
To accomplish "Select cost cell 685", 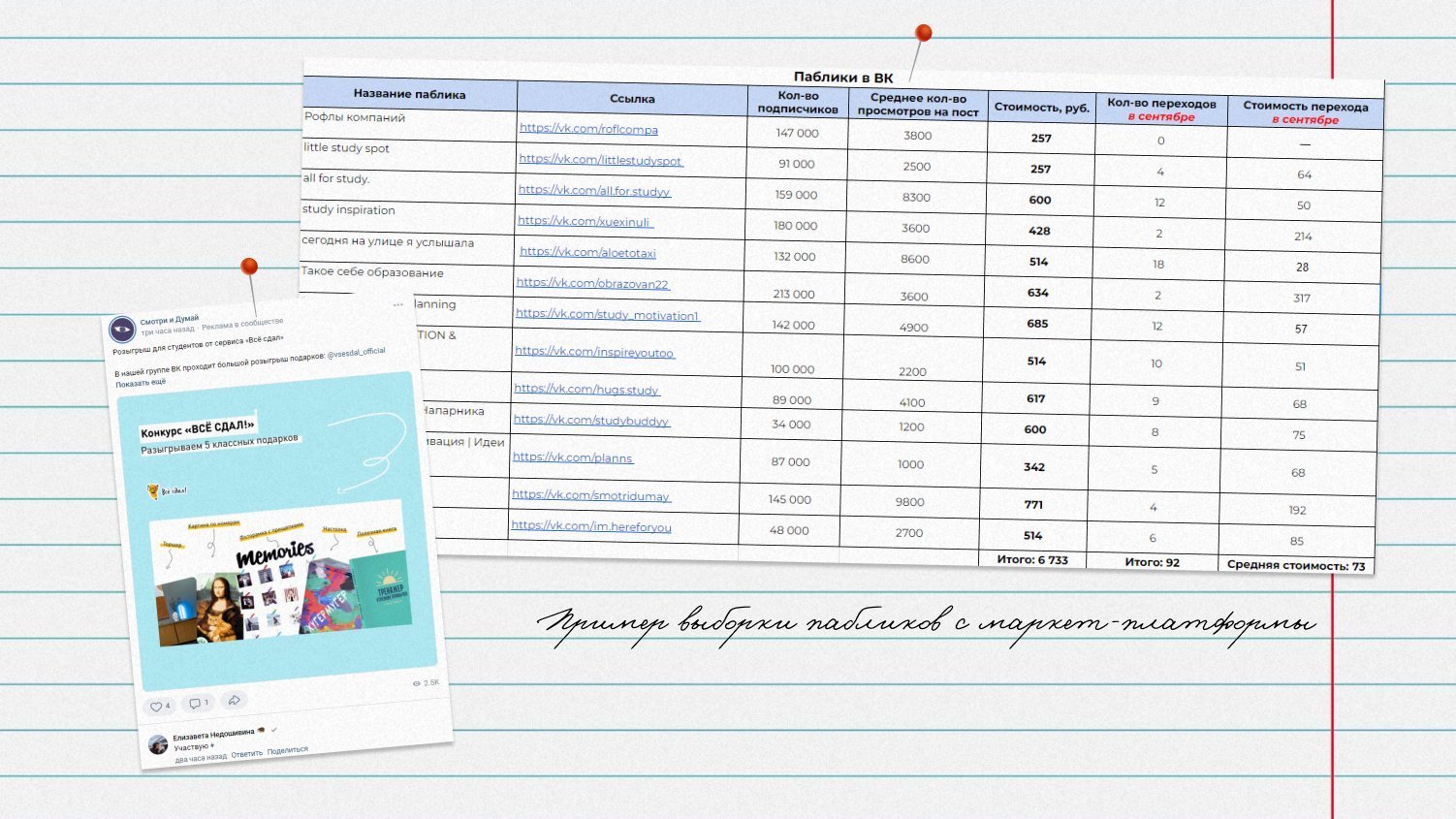I will [1037, 324].
